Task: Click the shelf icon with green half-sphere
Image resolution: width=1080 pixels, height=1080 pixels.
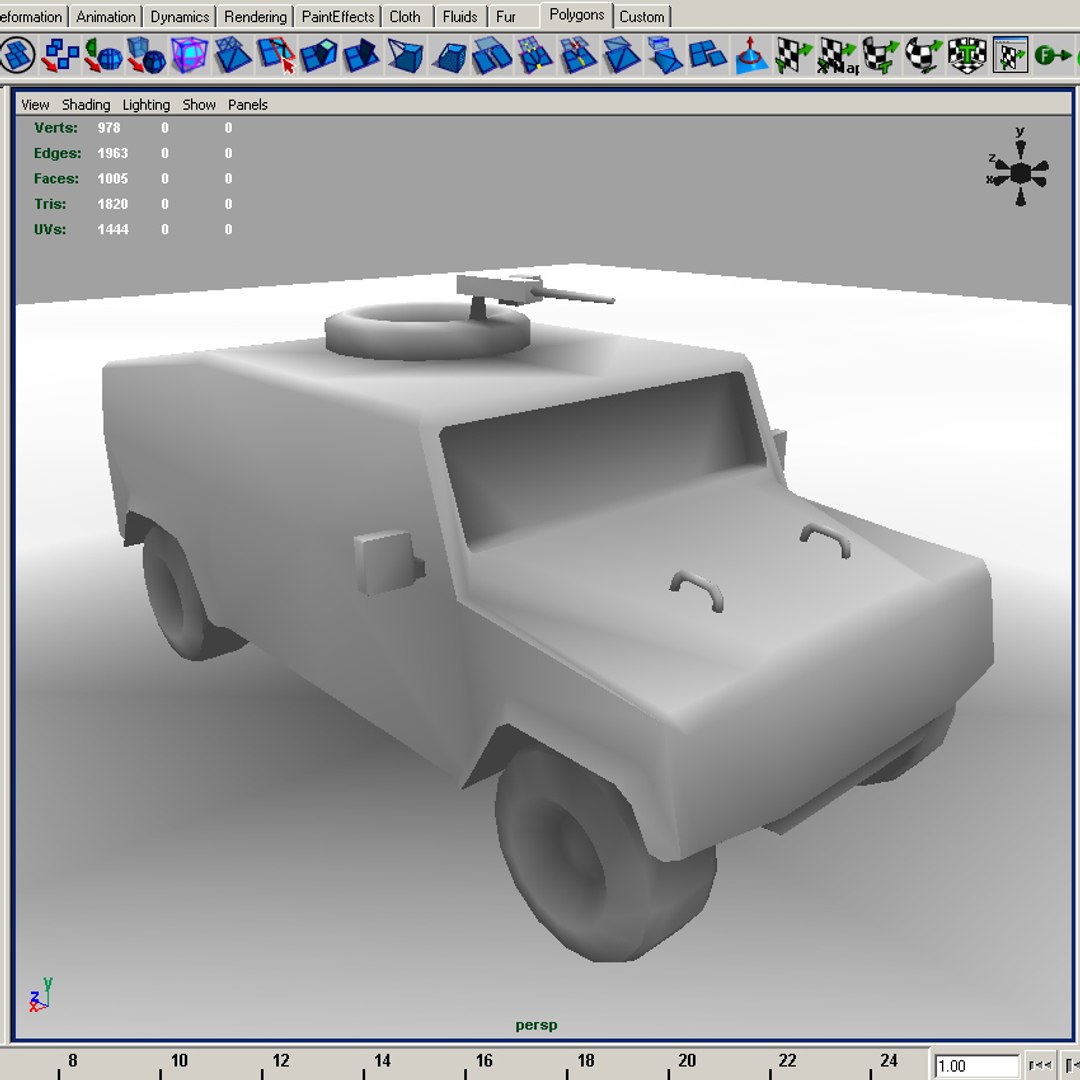Action: [103, 55]
